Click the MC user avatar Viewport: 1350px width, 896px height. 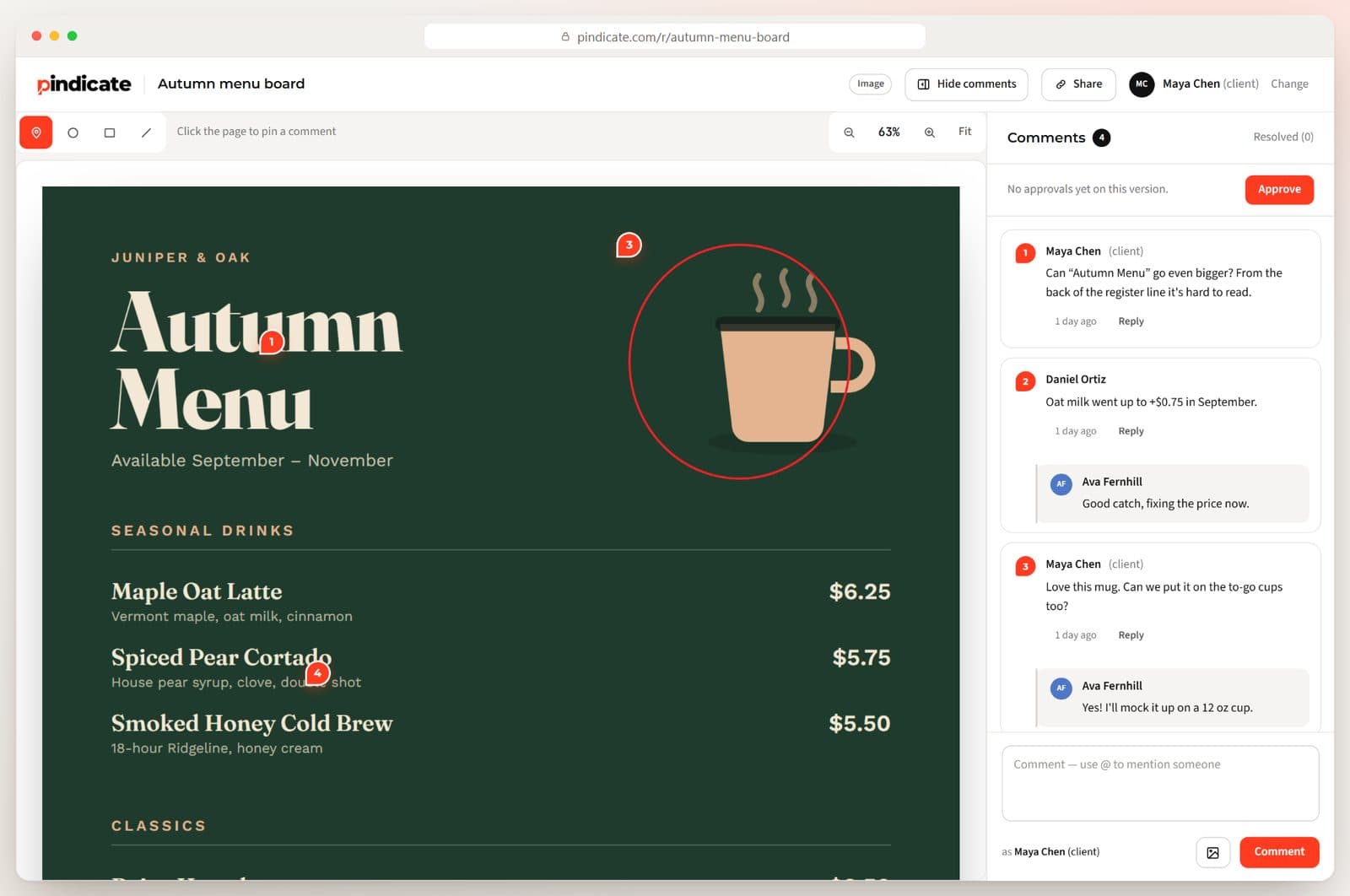1142,84
